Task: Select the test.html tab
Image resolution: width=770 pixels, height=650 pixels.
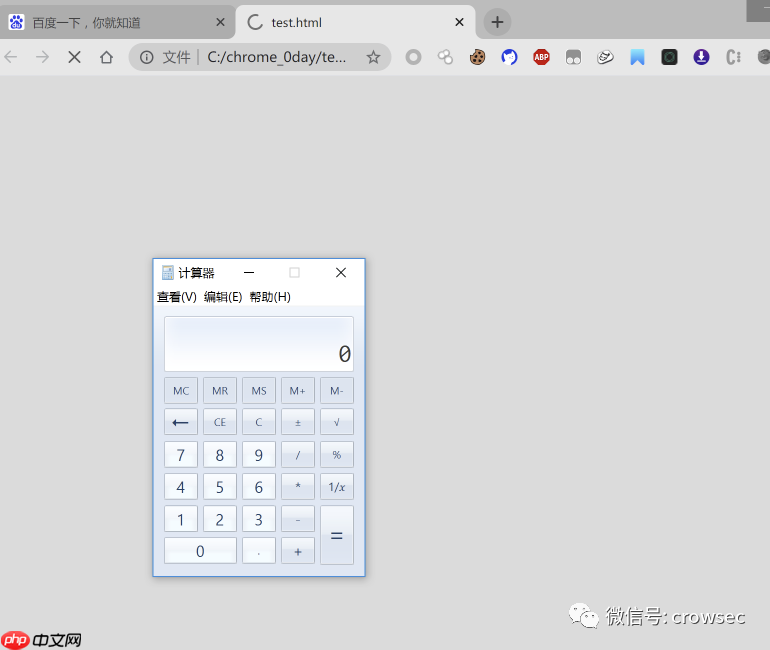Action: tap(356, 22)
